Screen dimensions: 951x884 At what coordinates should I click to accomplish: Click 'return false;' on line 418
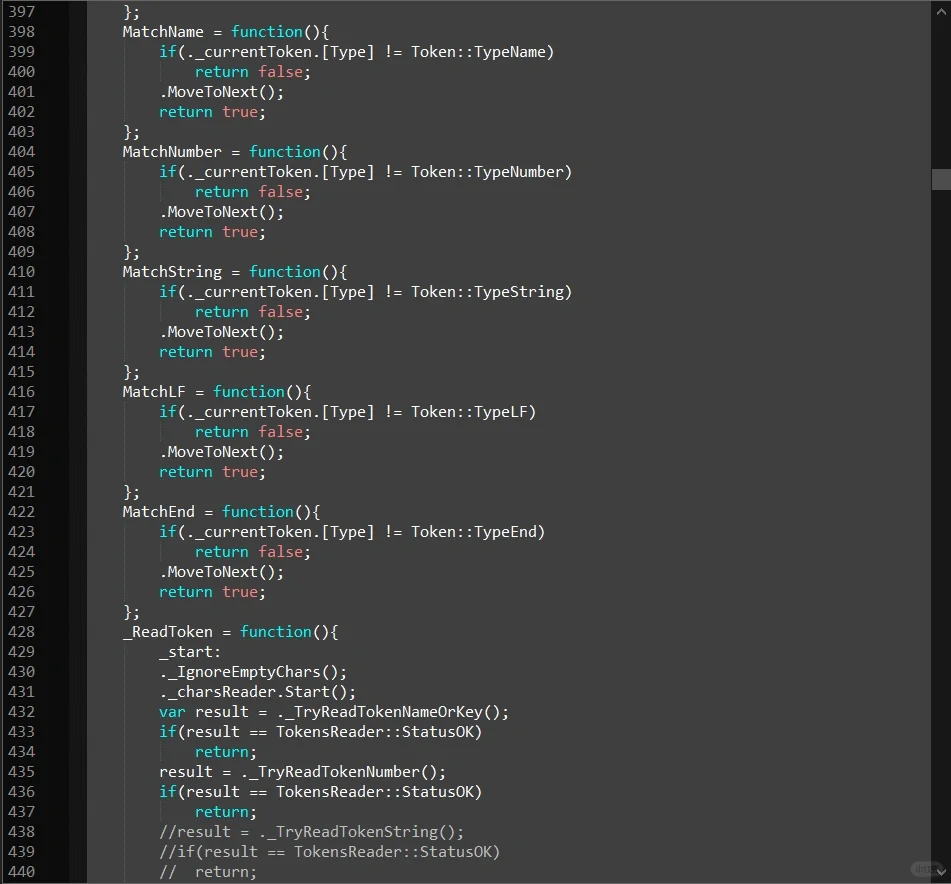pyautogui.click(x=252, y=432)
